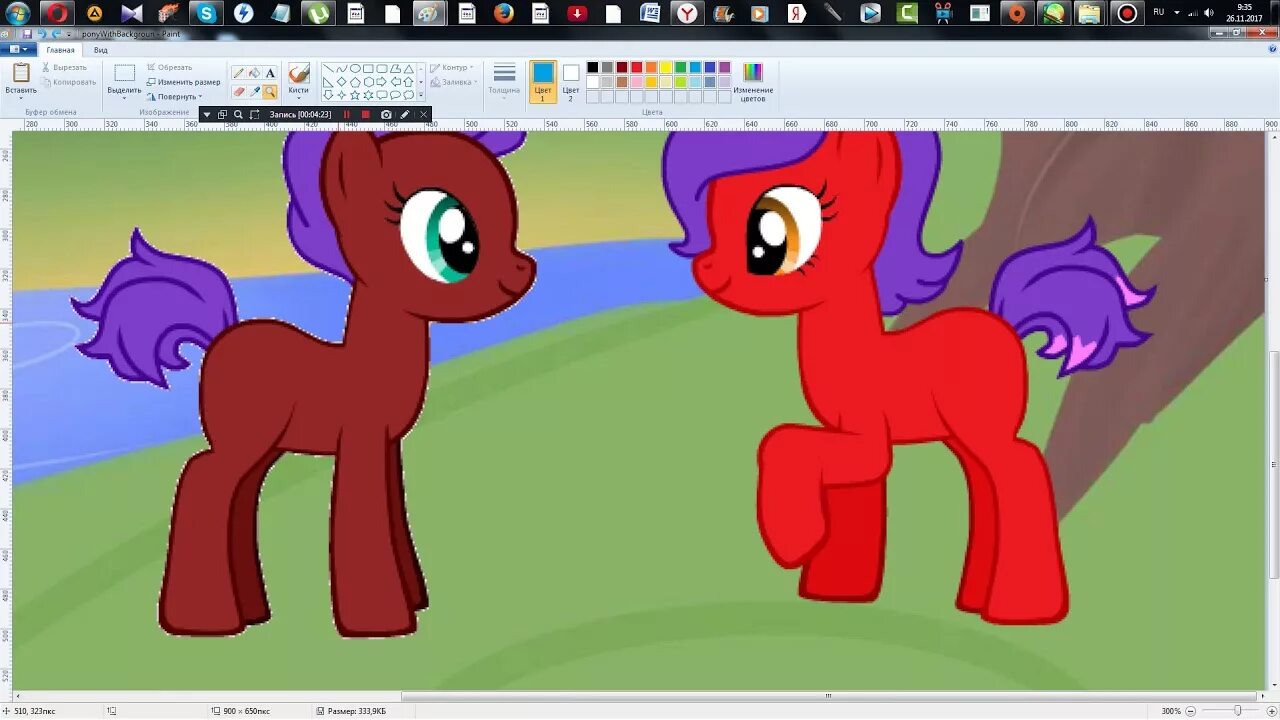
Task: Open the Выделить dropdown arrow
Action: click(x=124, y=98)
